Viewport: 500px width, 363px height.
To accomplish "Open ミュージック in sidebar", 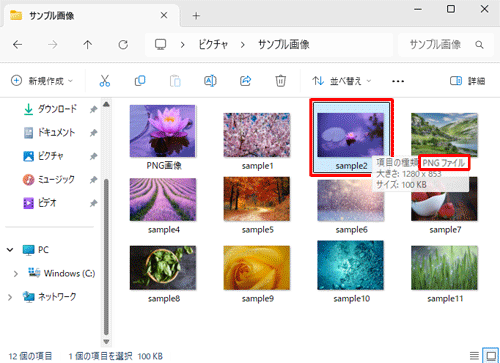I will click(49, 180).
